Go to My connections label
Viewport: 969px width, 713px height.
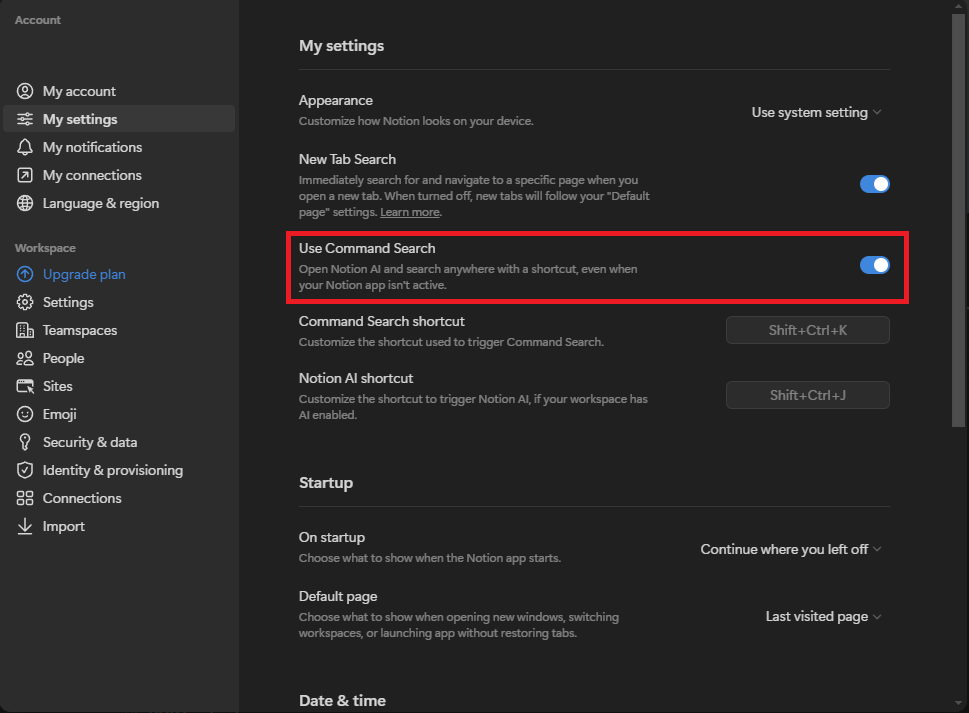click(92, 175)
